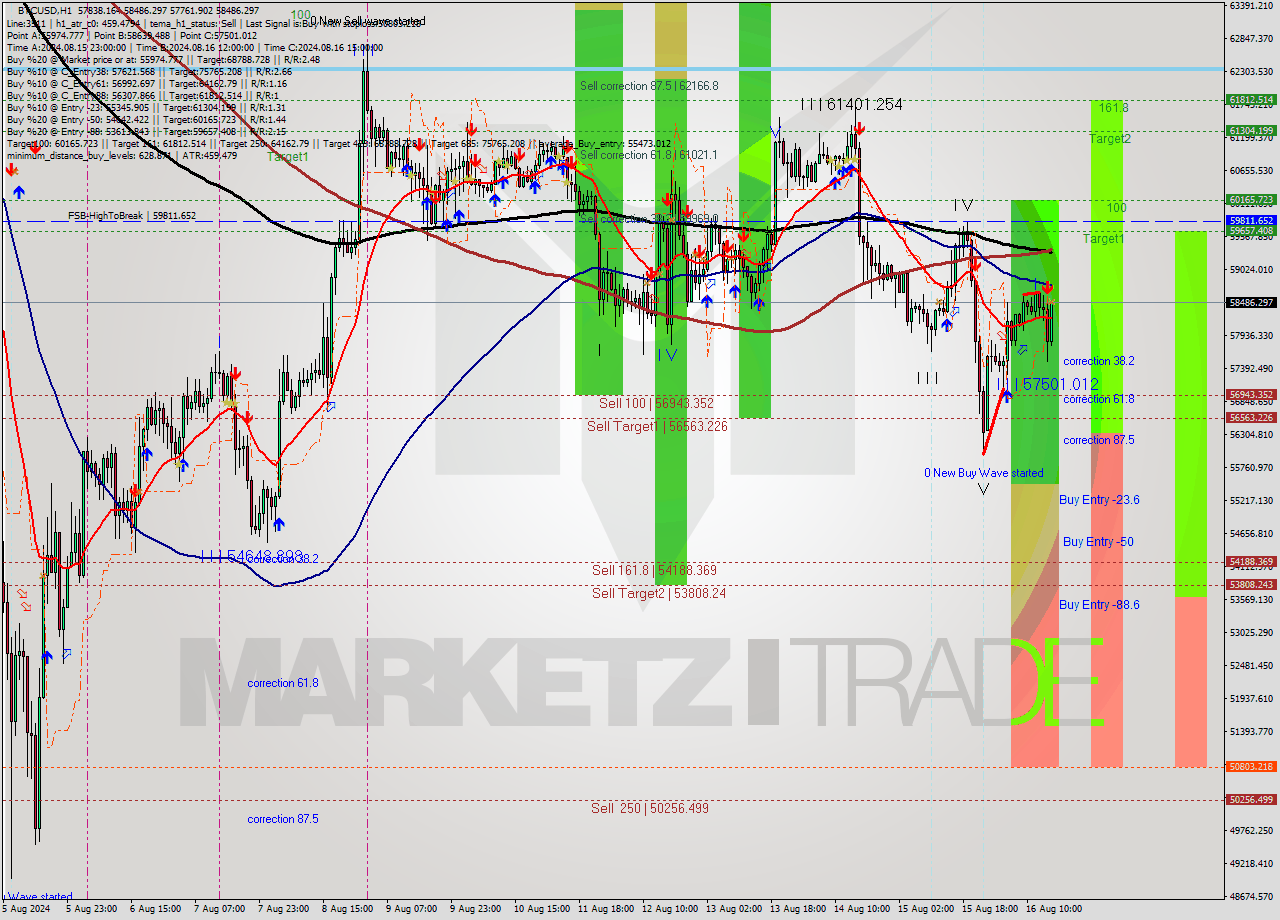Click the 59657.408 price tag
The height and width of the screenshot is (920, 1280).
coord(1251,231)
